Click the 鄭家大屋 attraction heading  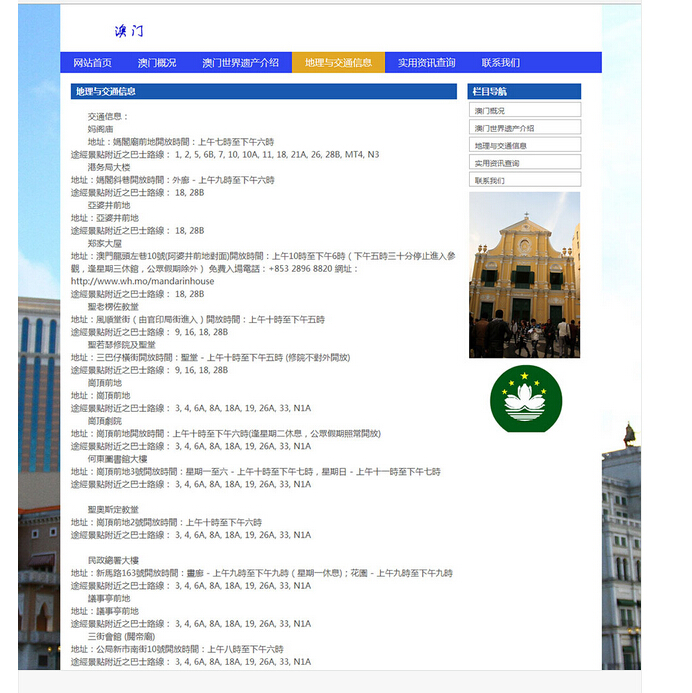click(104, 243)
